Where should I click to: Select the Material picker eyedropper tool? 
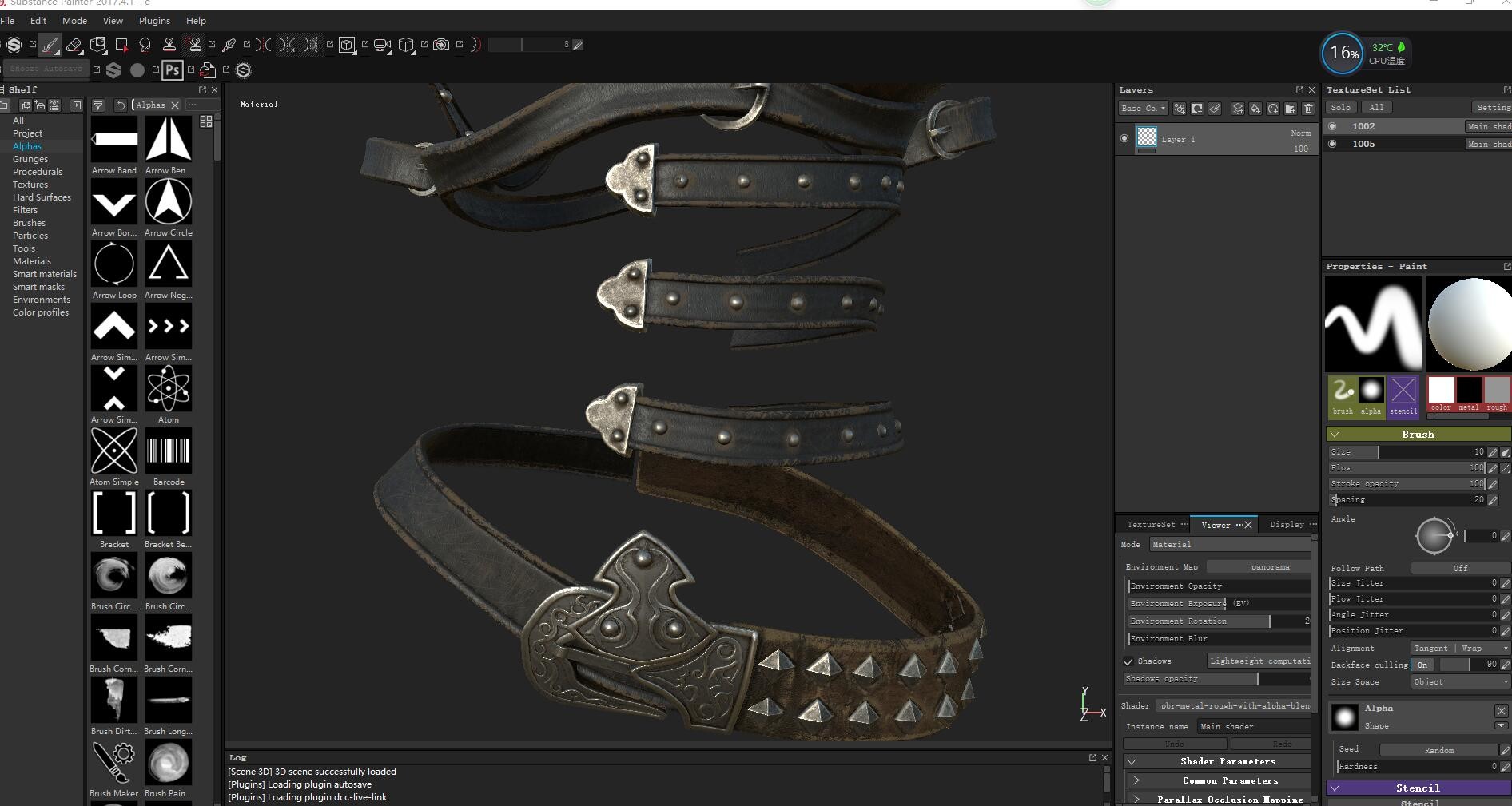pyautogui.click(x=229, y=45)
